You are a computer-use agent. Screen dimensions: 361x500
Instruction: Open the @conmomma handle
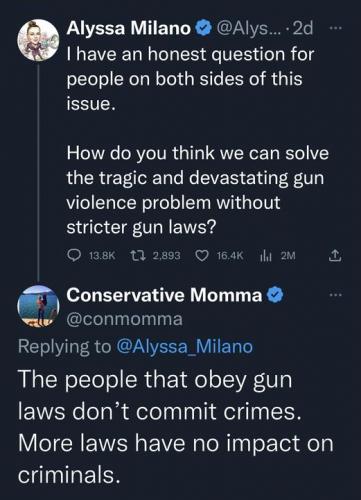click(125, 319)
